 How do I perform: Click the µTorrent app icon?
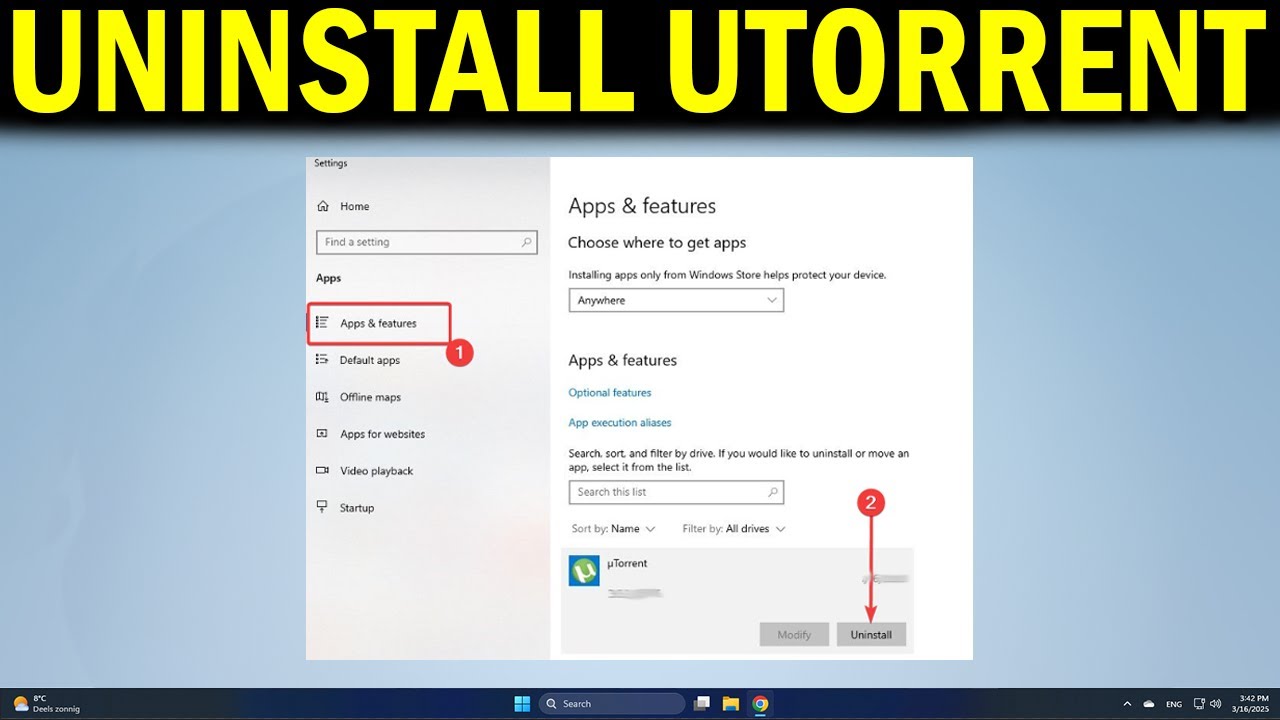584,571
